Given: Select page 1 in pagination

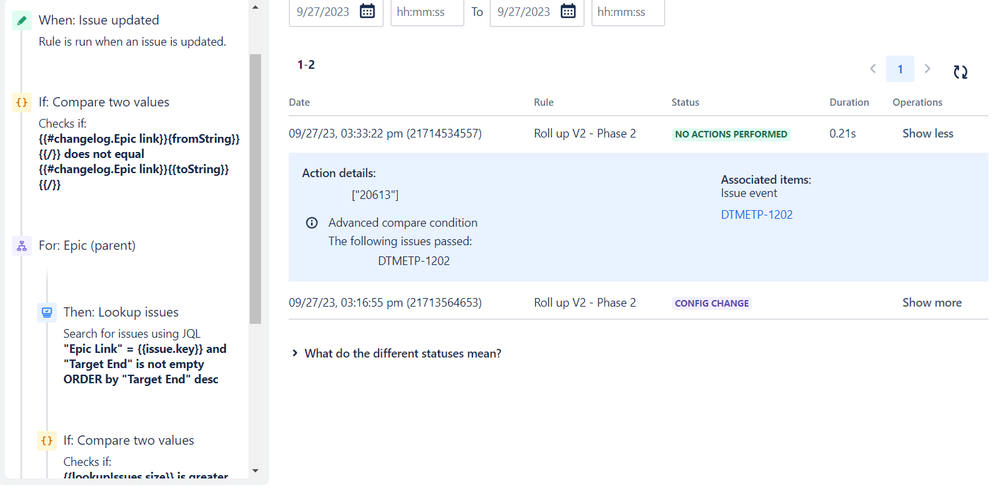Looking at the screenshot, I should [900, 69].
